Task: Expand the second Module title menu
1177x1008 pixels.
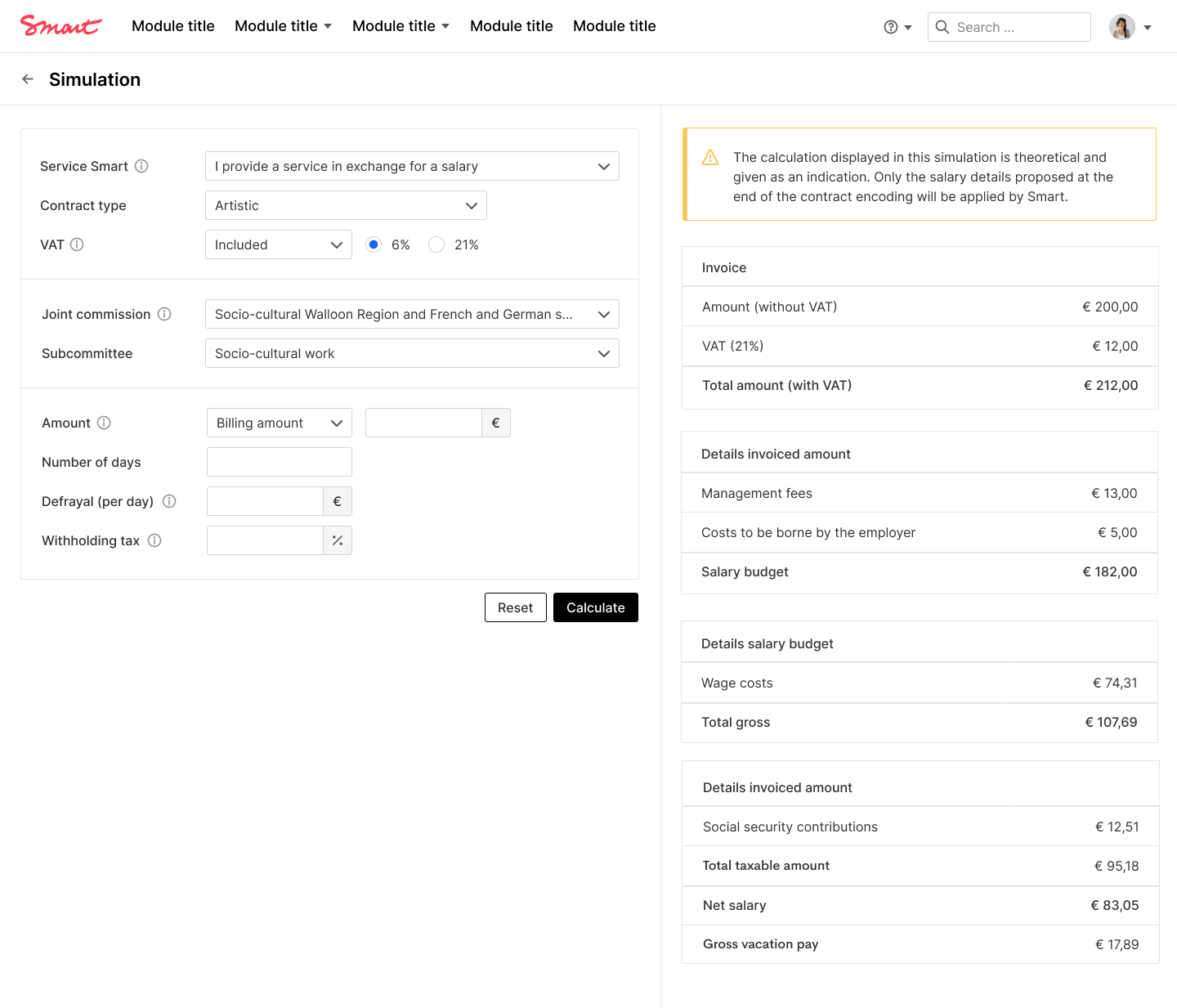Action: (284, 26)
